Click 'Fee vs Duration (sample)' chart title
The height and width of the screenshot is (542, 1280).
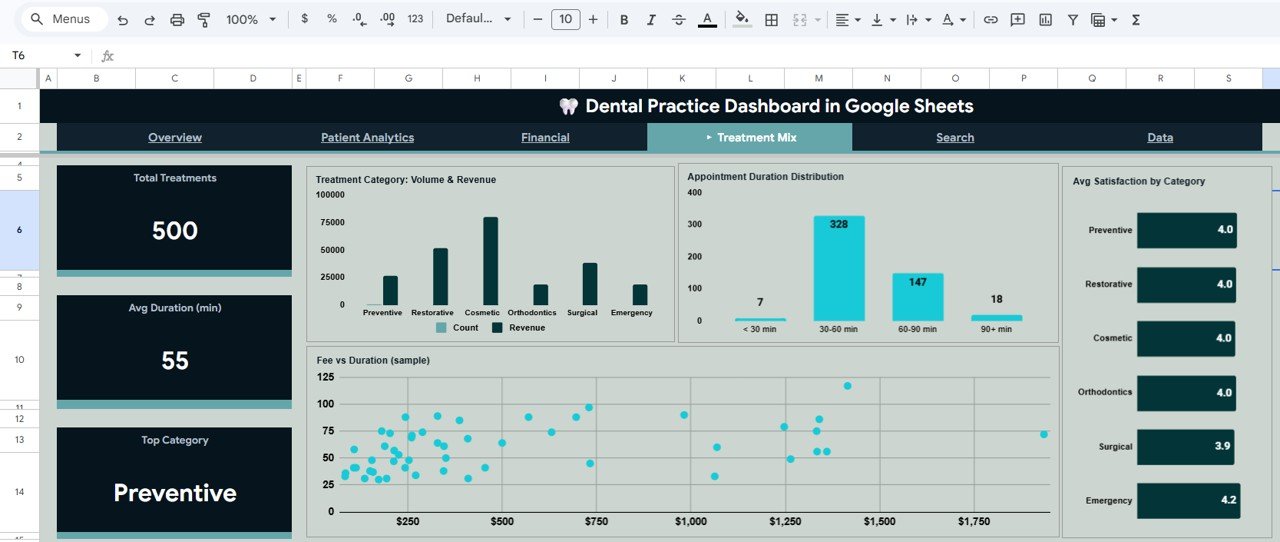coord(373,360)
